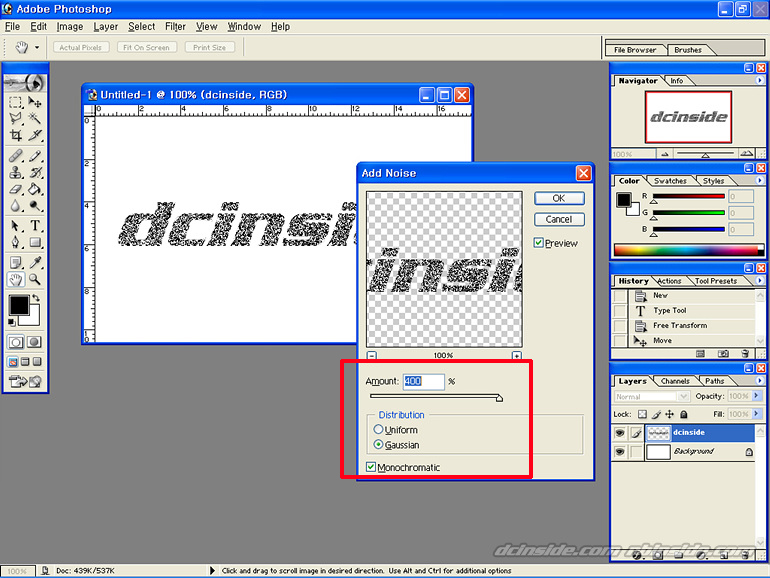Select the Healing Brush tool
The height and width of the screenshot is (578, 770).
click(x=16, y=156)
